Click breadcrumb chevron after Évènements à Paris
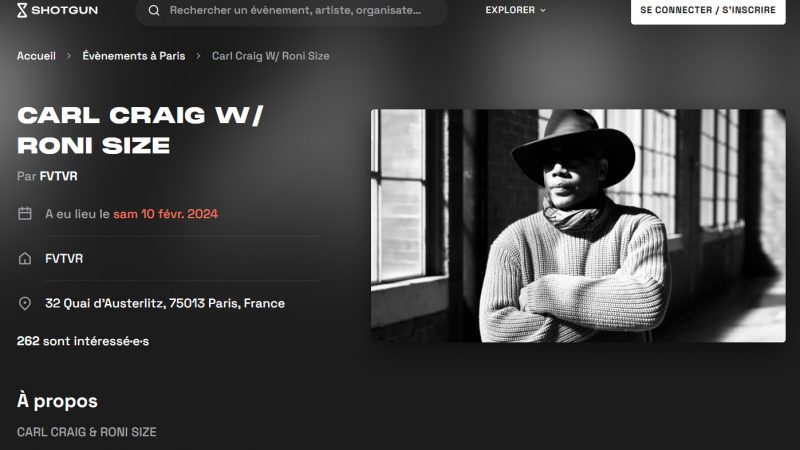The height and width of the screenshot is (450, 800). click(x=198, y=56)
